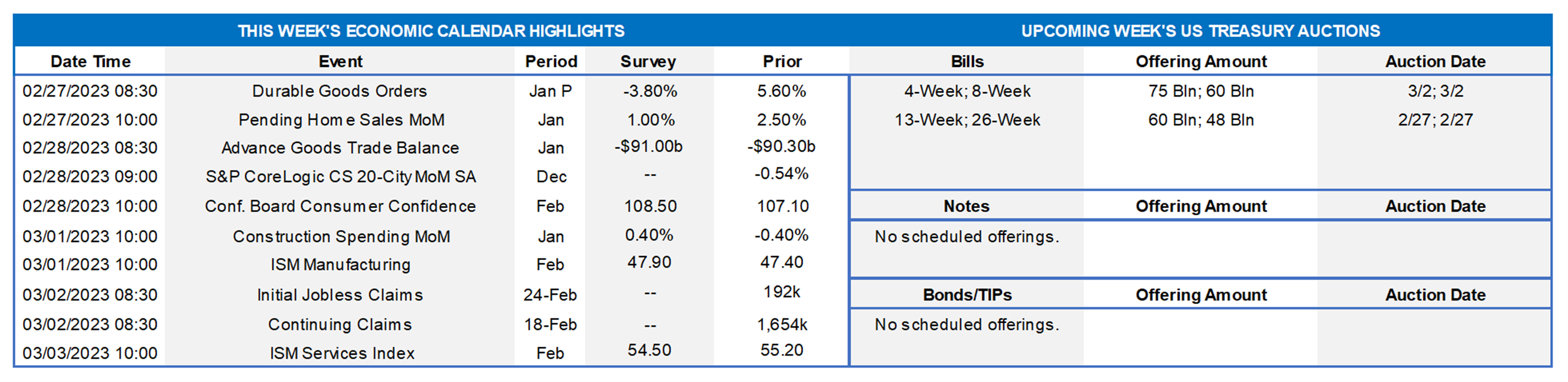The image size is (1568, 382).
Task: Click the Notes section header
Action: coord(966,206)
